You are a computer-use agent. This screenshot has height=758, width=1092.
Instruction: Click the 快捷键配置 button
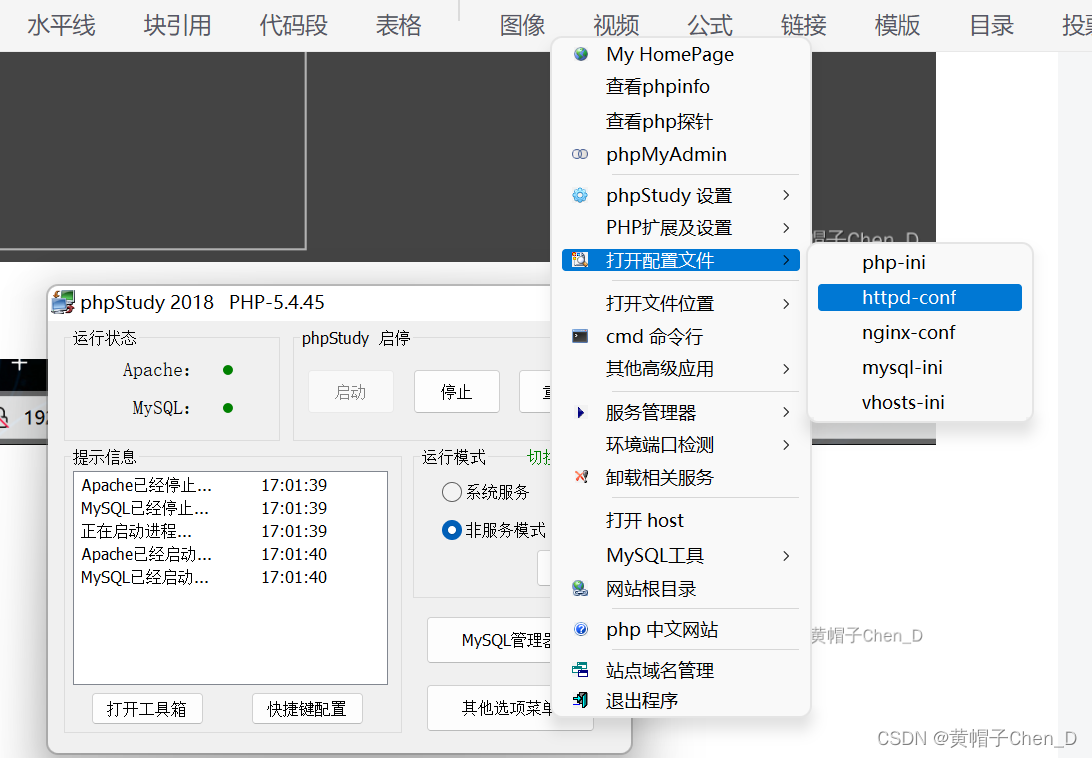(x=307, y=709)
